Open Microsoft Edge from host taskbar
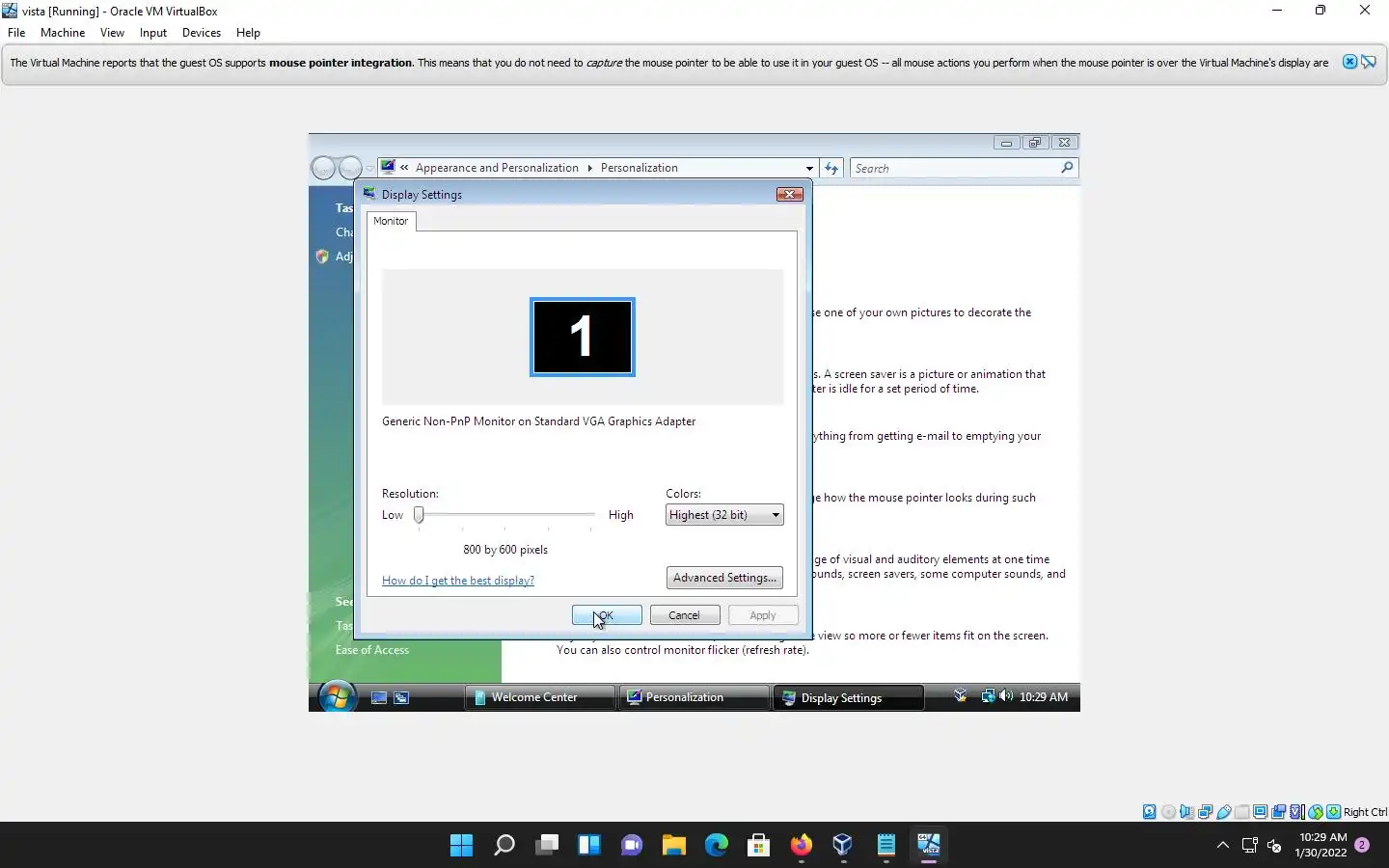1389x868 pixels. pyautogui.click(x=716, y=846)
